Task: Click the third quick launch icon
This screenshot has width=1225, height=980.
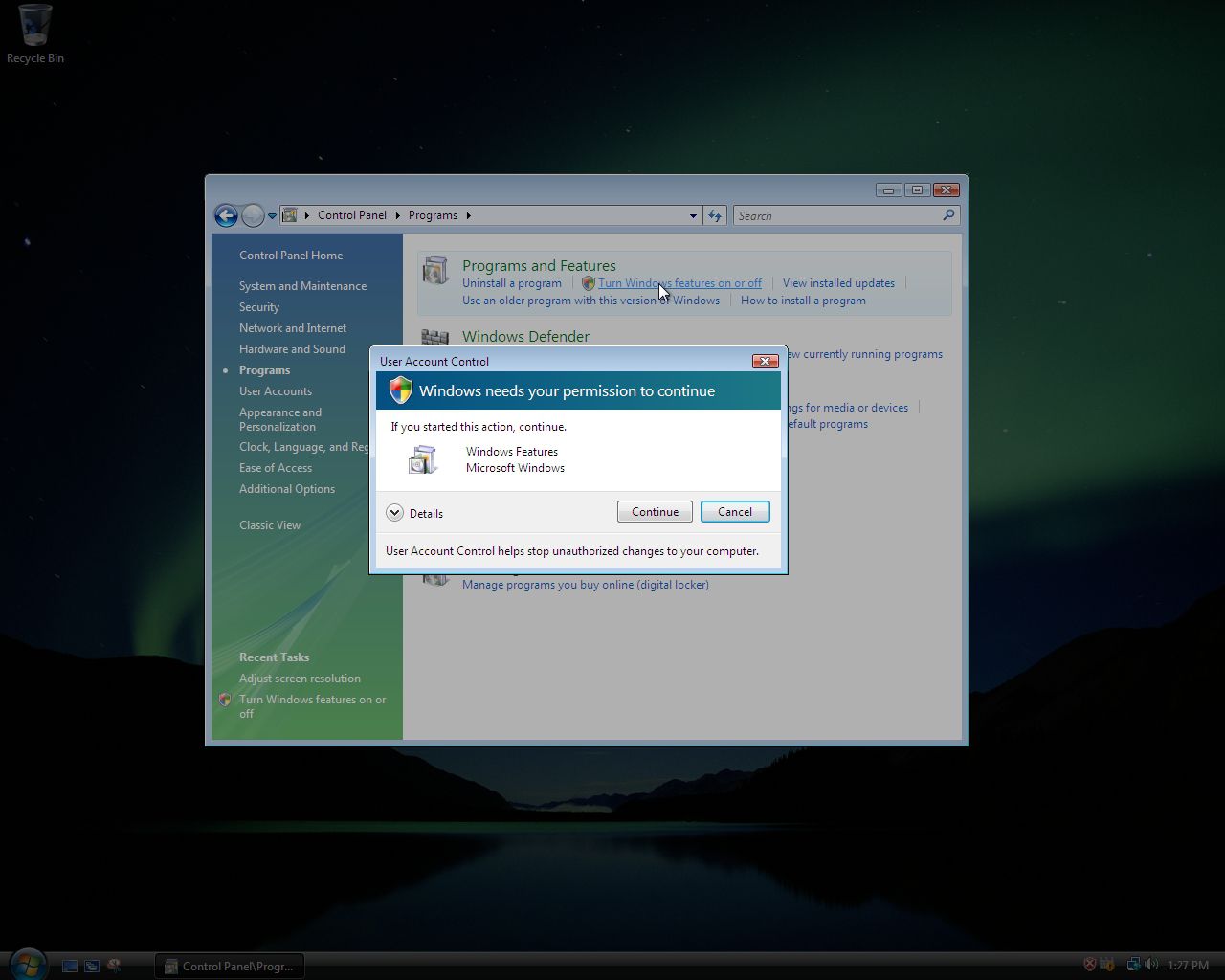Action: [115, 967]
